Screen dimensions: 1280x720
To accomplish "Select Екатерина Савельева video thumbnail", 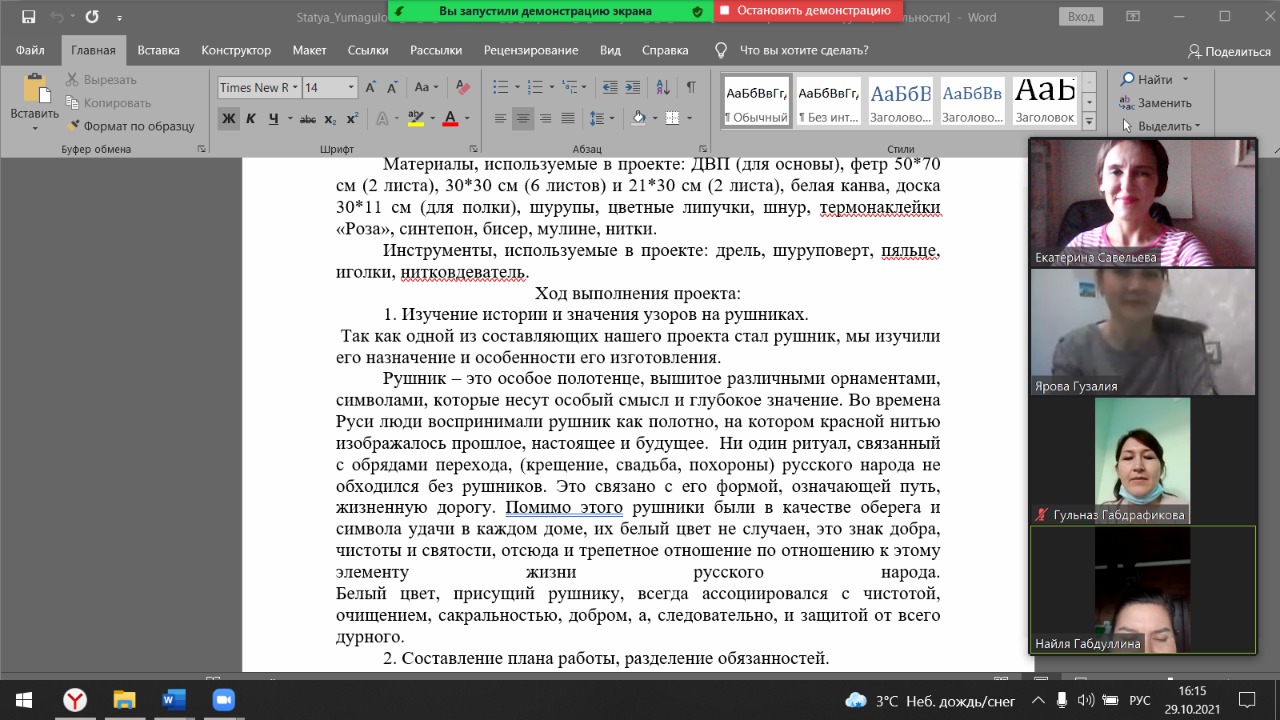I will (x=1142, y=203).
